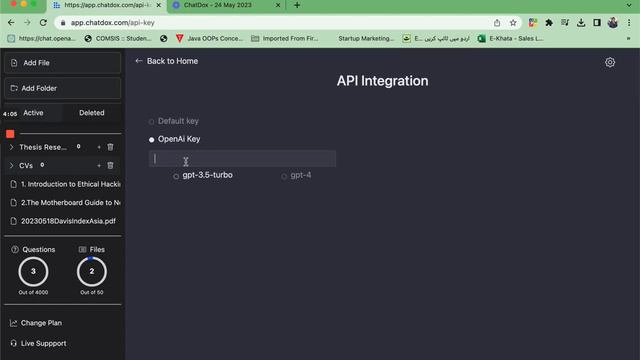Switch to the app.chatdox.com api-key tab
Screen dimensions: 640x360
(x=108, y=5)
